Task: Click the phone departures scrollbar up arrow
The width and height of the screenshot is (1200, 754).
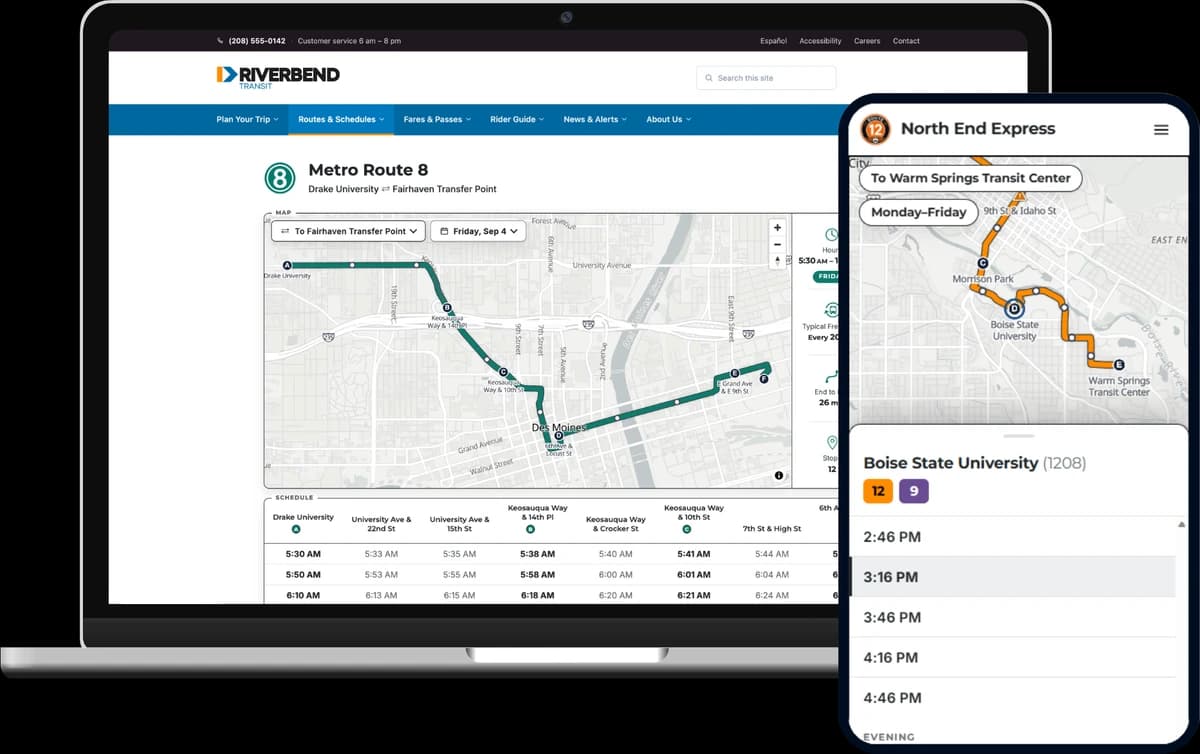Action: (1182, 524)
